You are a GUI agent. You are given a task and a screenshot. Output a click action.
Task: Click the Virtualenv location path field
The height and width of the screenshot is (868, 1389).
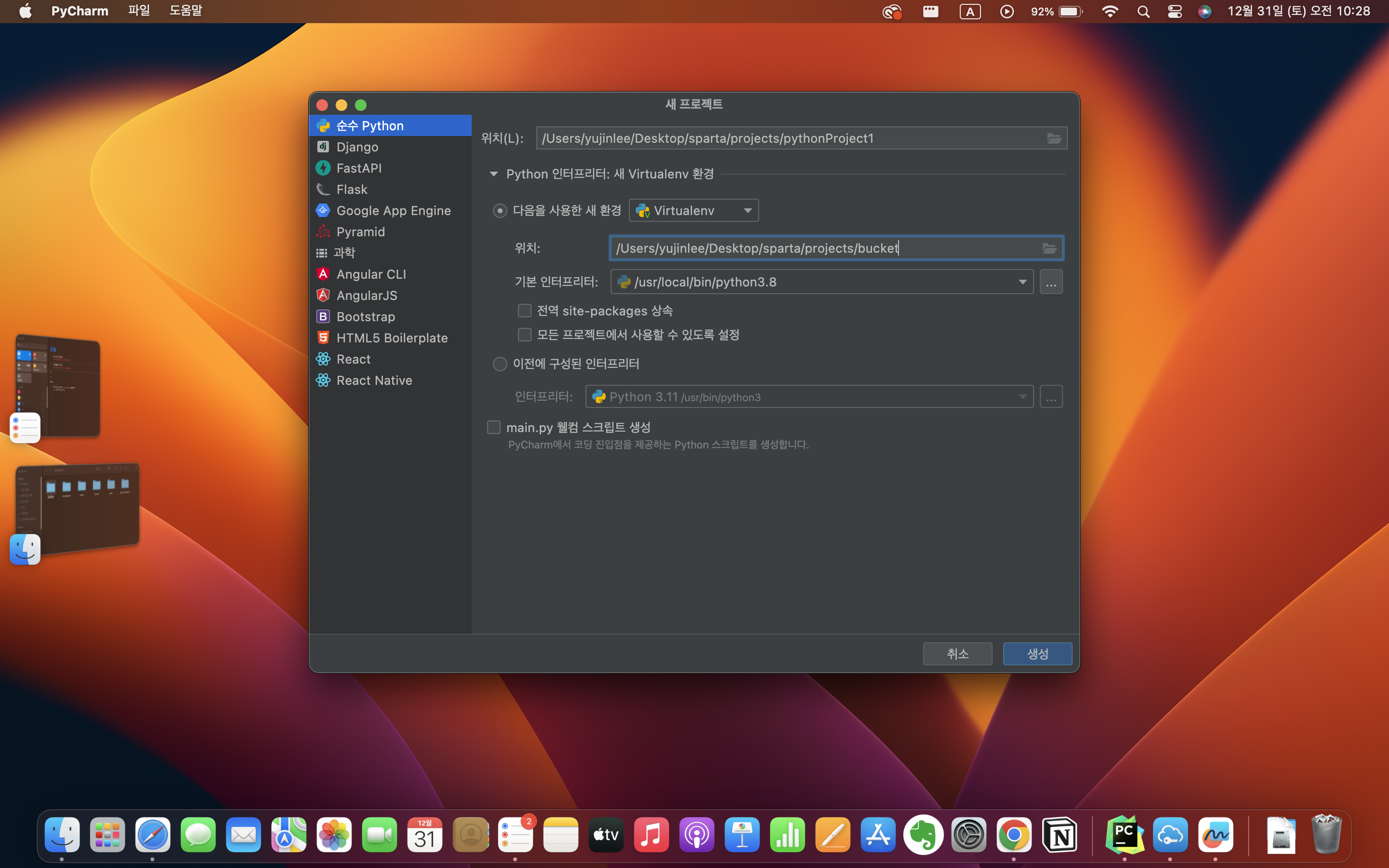click(x=836, y=248)
